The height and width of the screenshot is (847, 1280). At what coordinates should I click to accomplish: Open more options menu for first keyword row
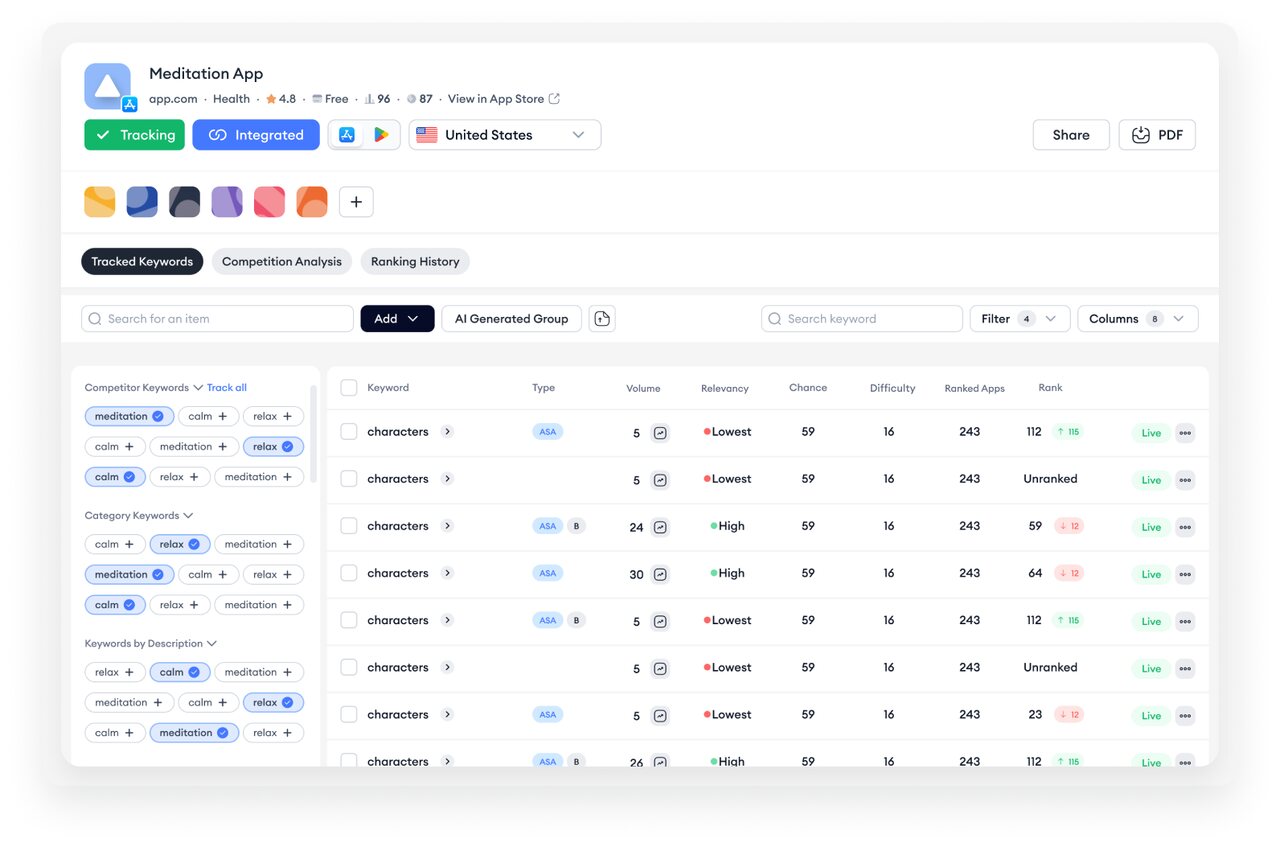[1185, 433]
